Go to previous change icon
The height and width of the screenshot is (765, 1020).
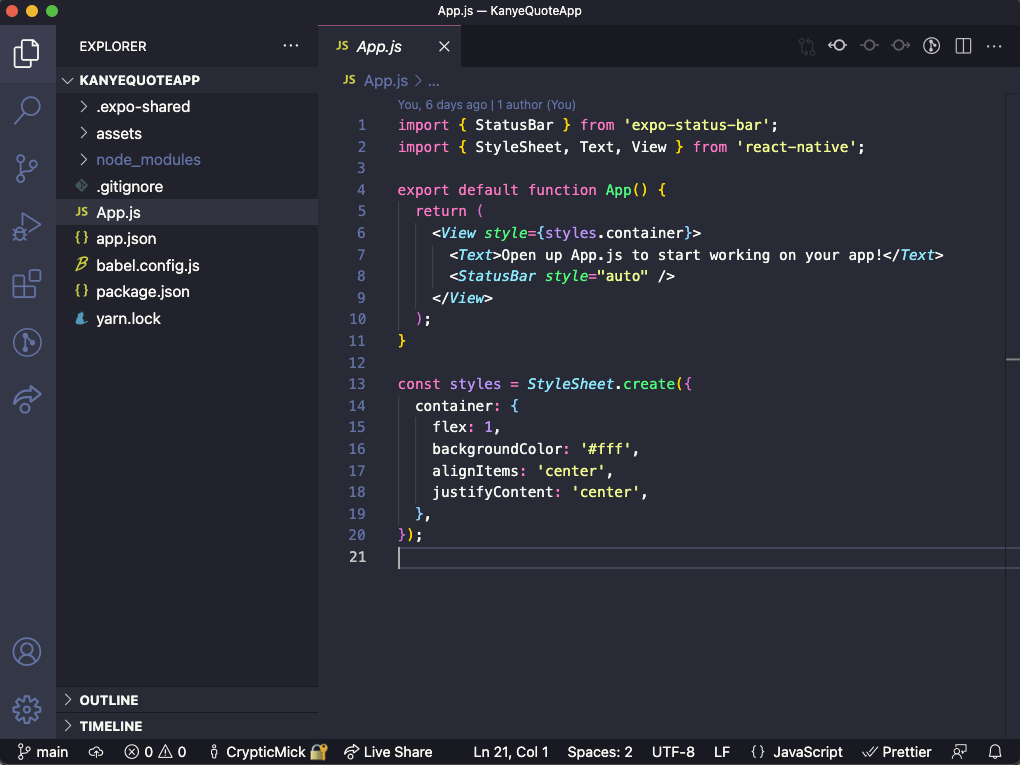(x=837, y=46)
